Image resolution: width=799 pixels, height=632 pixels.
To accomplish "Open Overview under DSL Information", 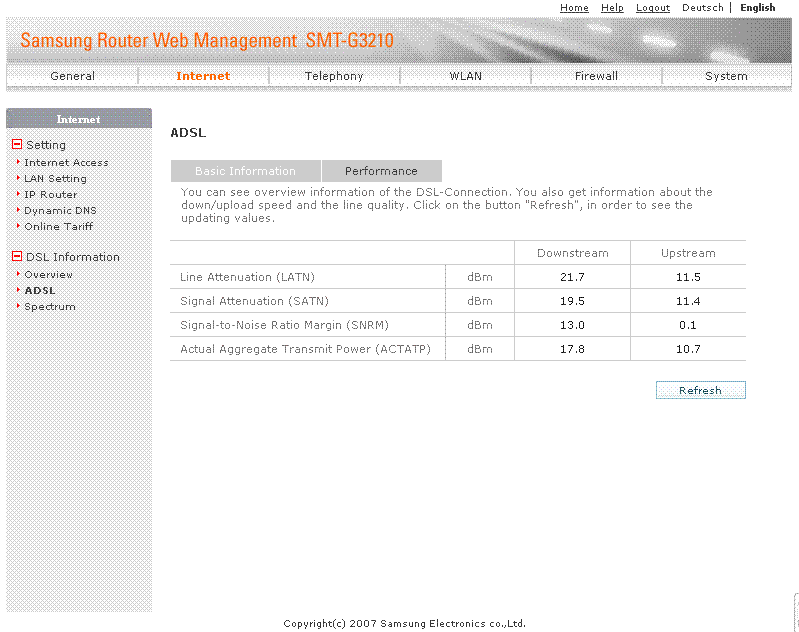I will [48, 274].
